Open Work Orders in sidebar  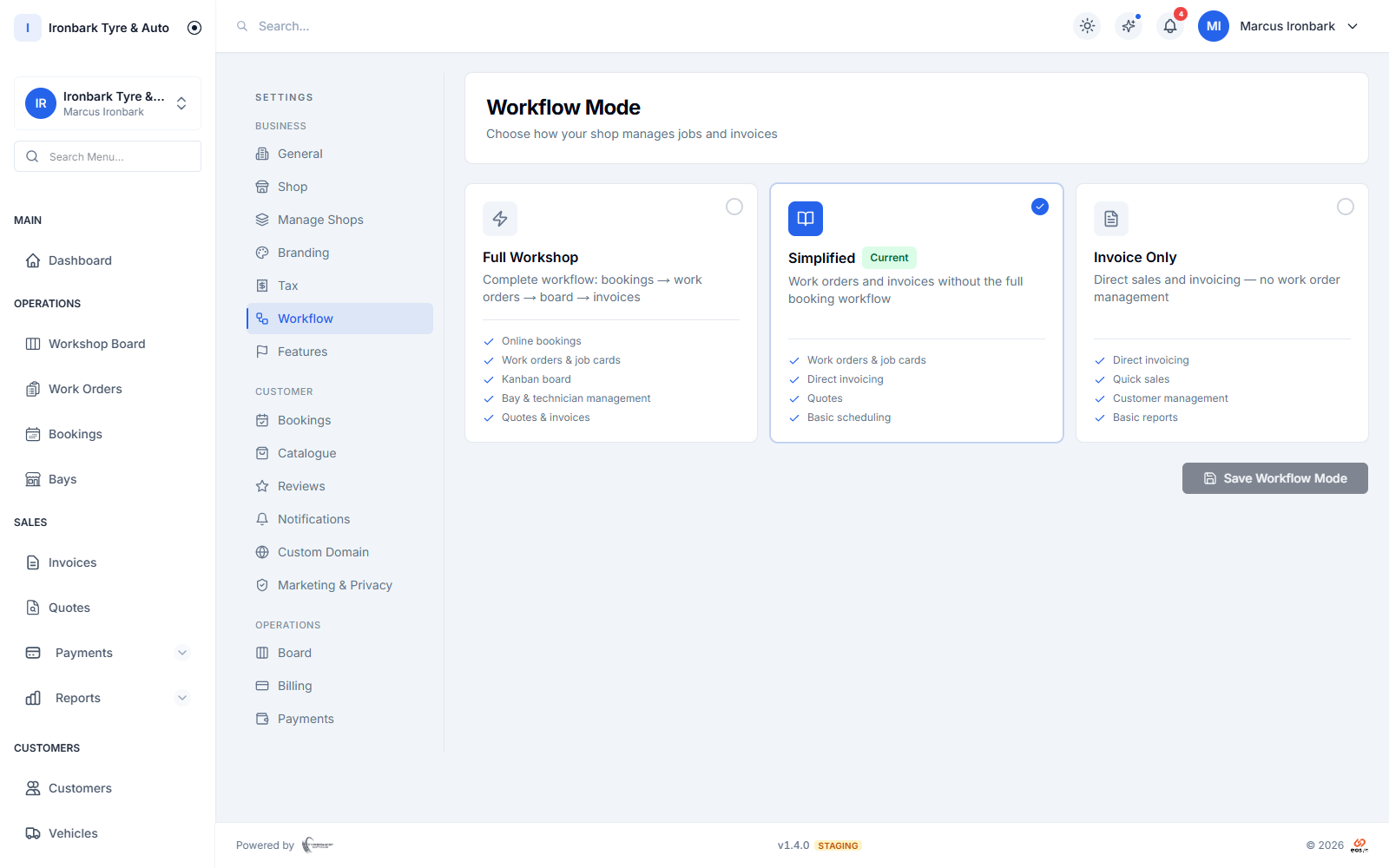point(108,389)
